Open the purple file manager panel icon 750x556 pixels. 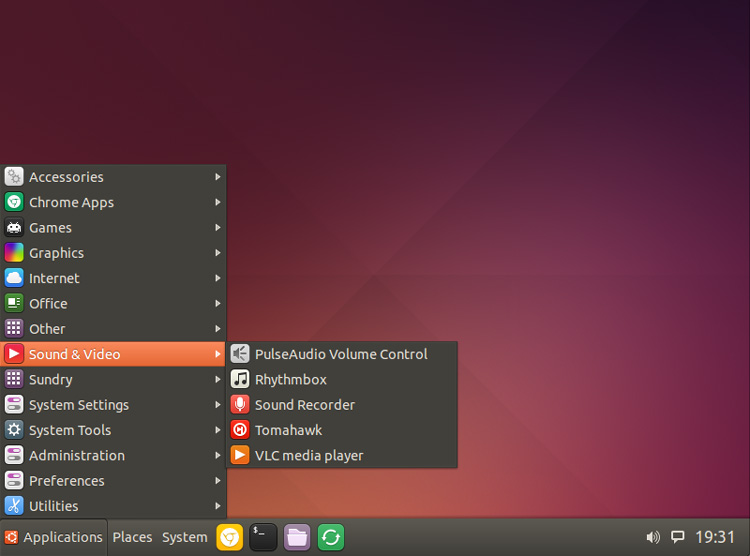coord(297,537)
